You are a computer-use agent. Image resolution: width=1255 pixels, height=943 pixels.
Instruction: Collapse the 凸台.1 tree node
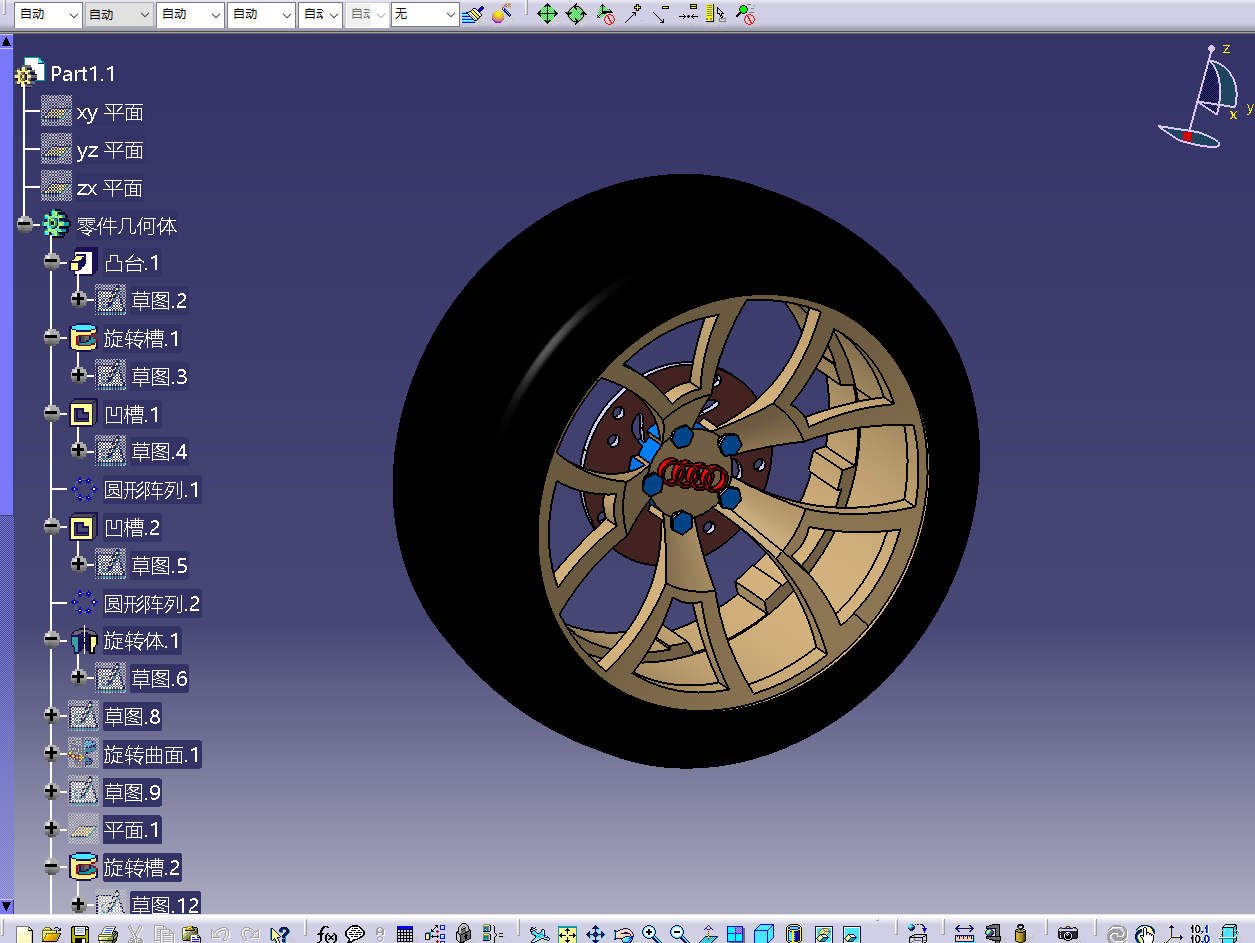52,262
